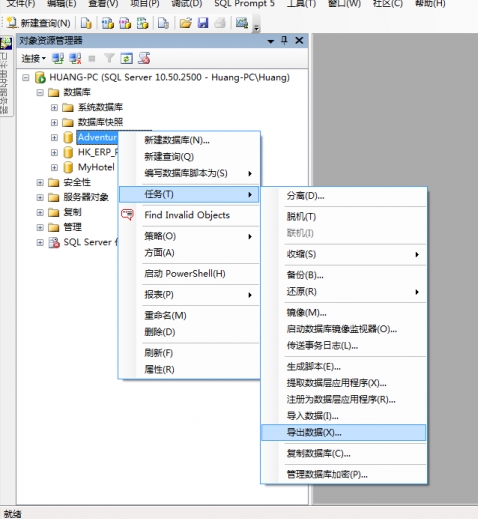Open the 报表(P) submenu

(x=189, y=295)
